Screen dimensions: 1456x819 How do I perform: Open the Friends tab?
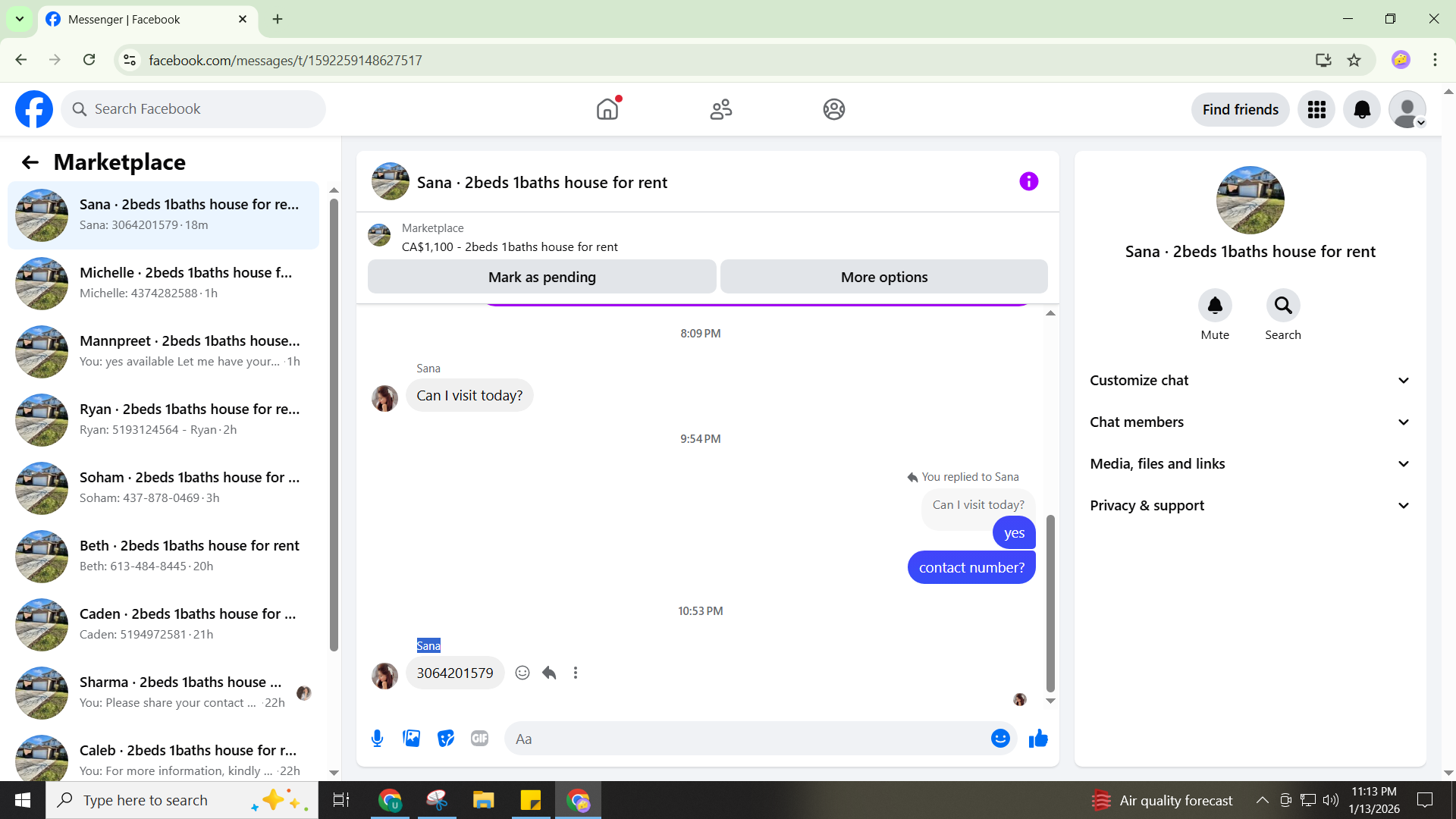720,109
